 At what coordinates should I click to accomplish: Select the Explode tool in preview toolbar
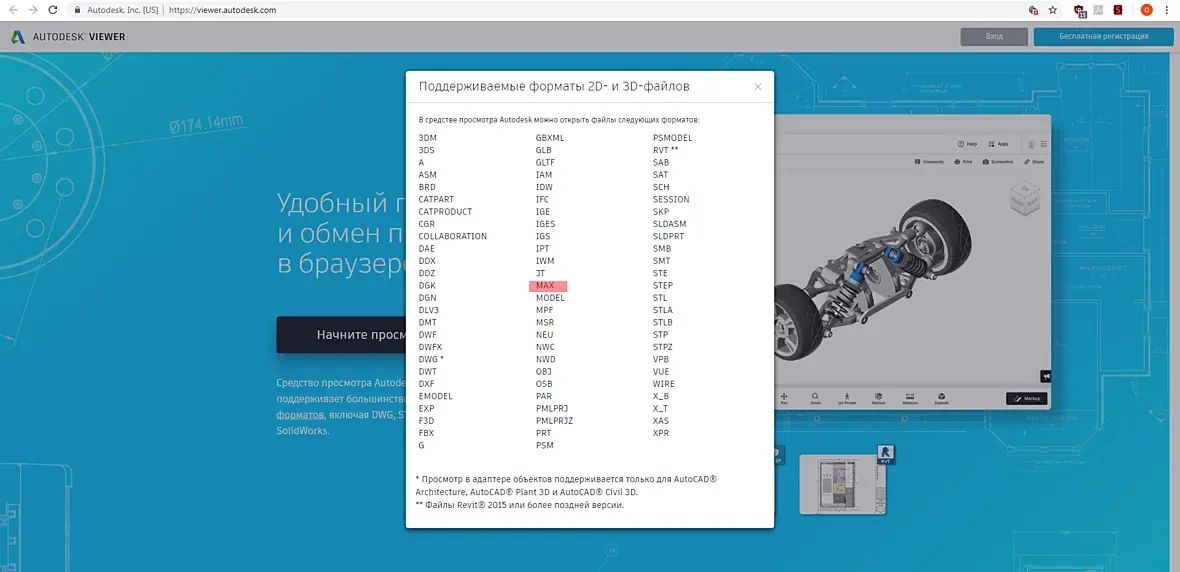941,398
